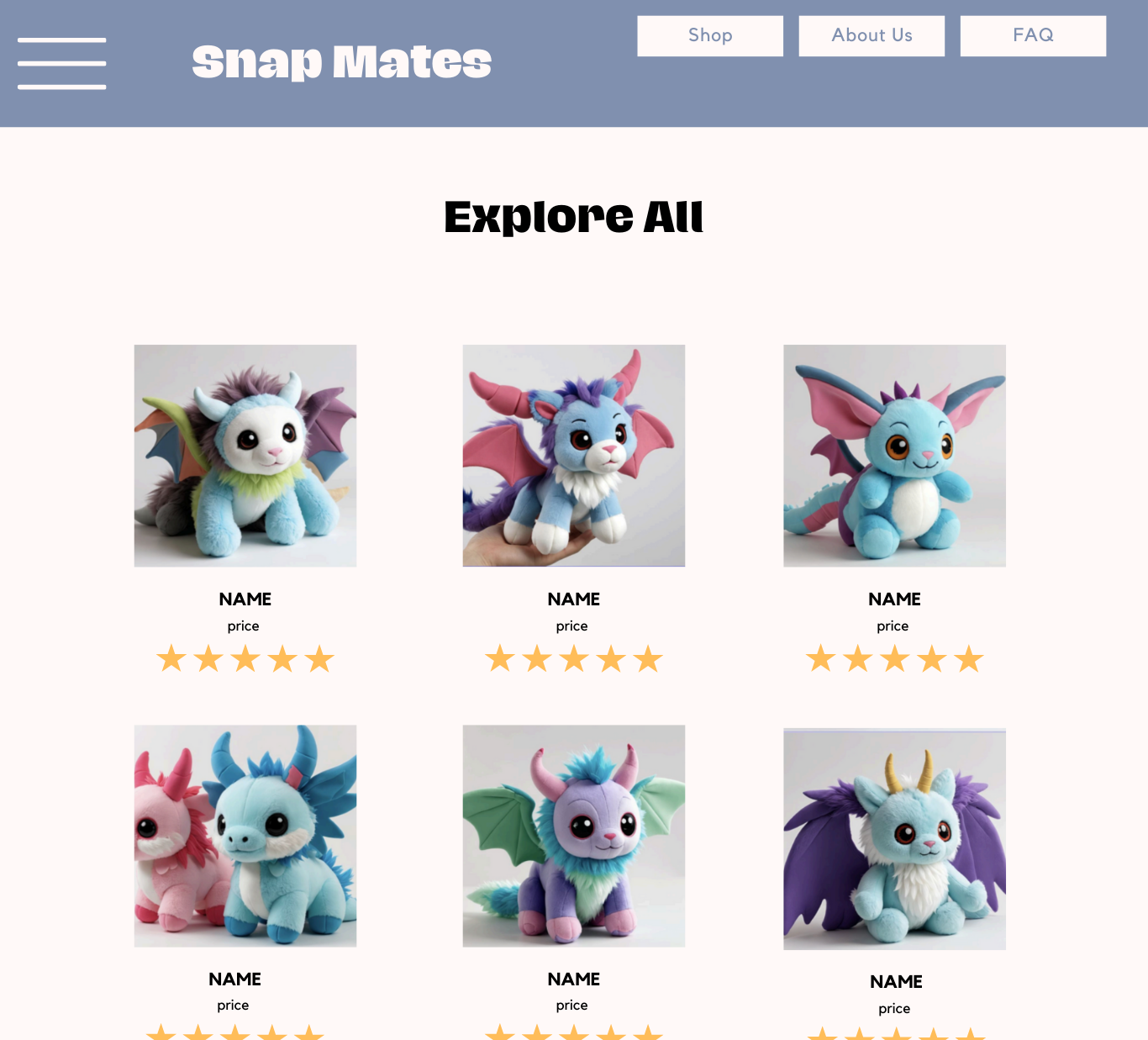
Task: Open the FAQ page
Action: [1033, 35]
